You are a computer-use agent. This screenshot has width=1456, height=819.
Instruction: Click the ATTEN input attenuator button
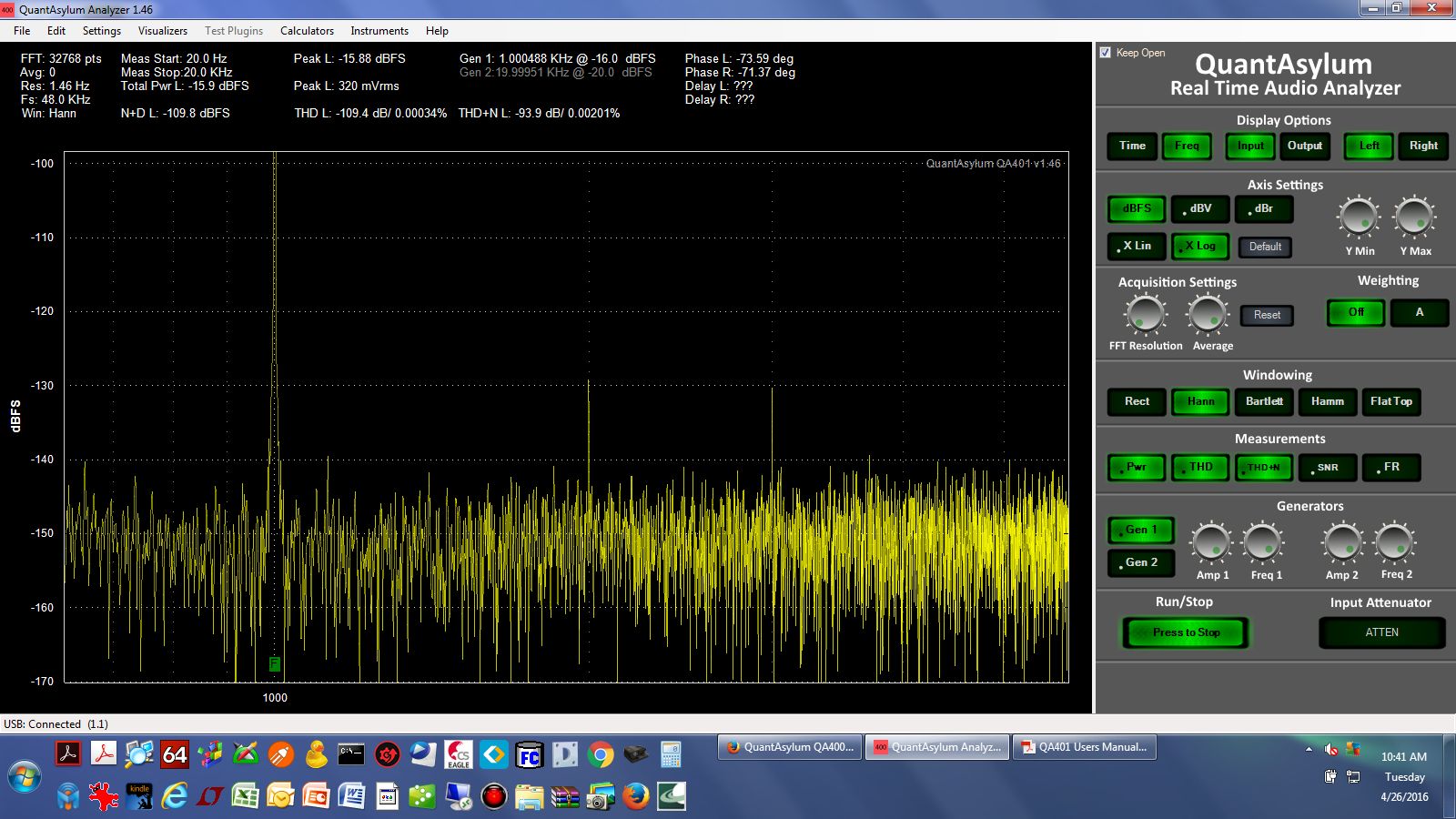(x=1381, y=632)
